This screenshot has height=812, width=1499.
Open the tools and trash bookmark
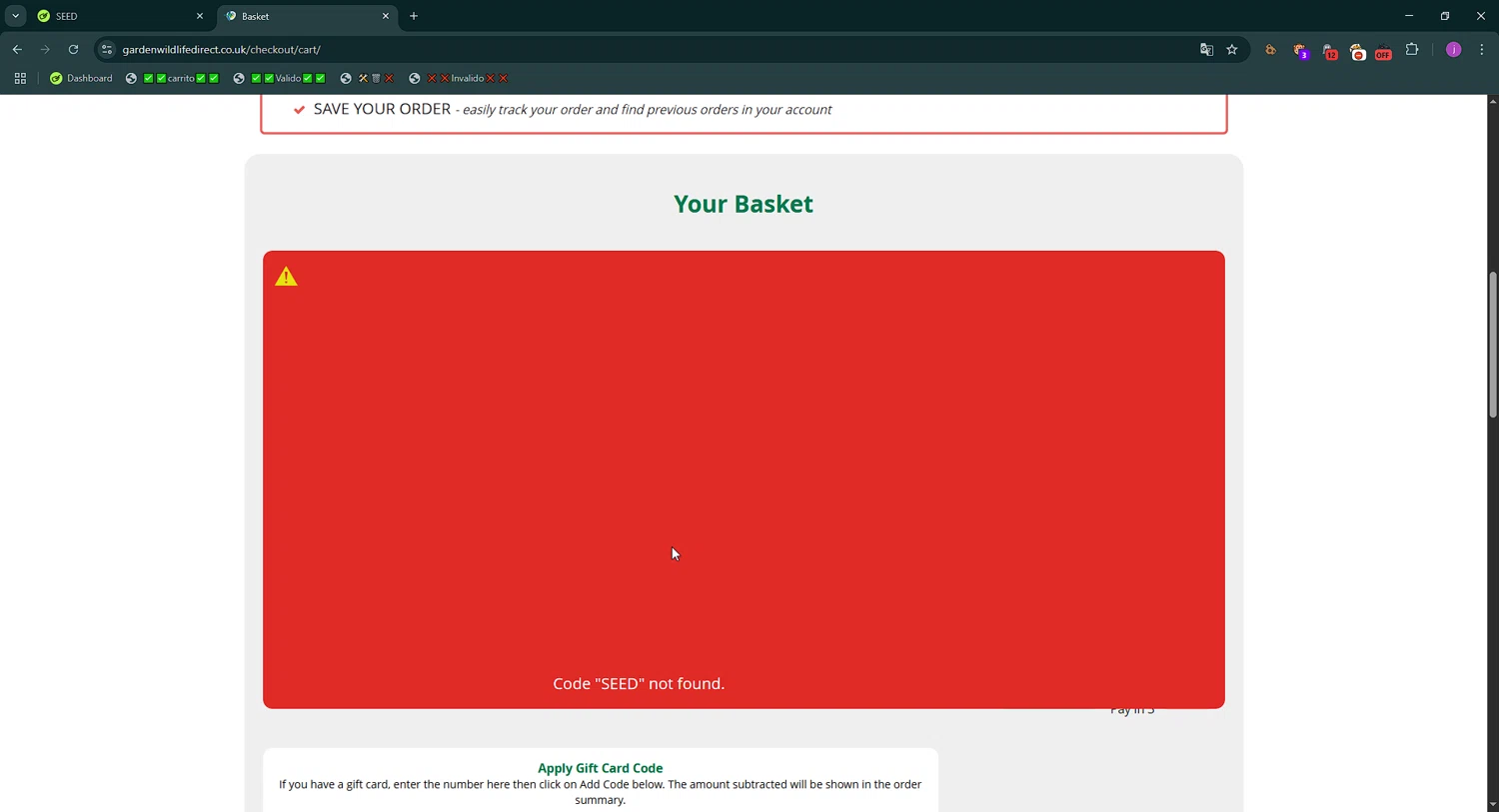click(367, 78)
